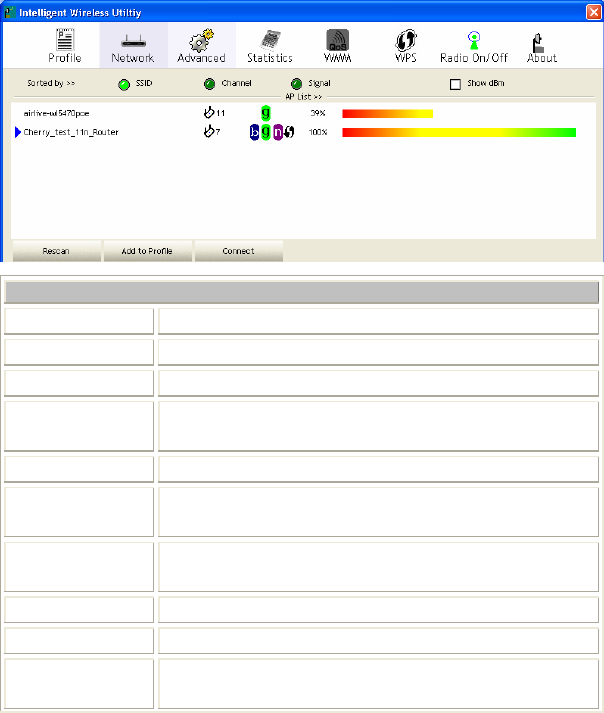
Task: Click the Connect button
Action: 239,251
